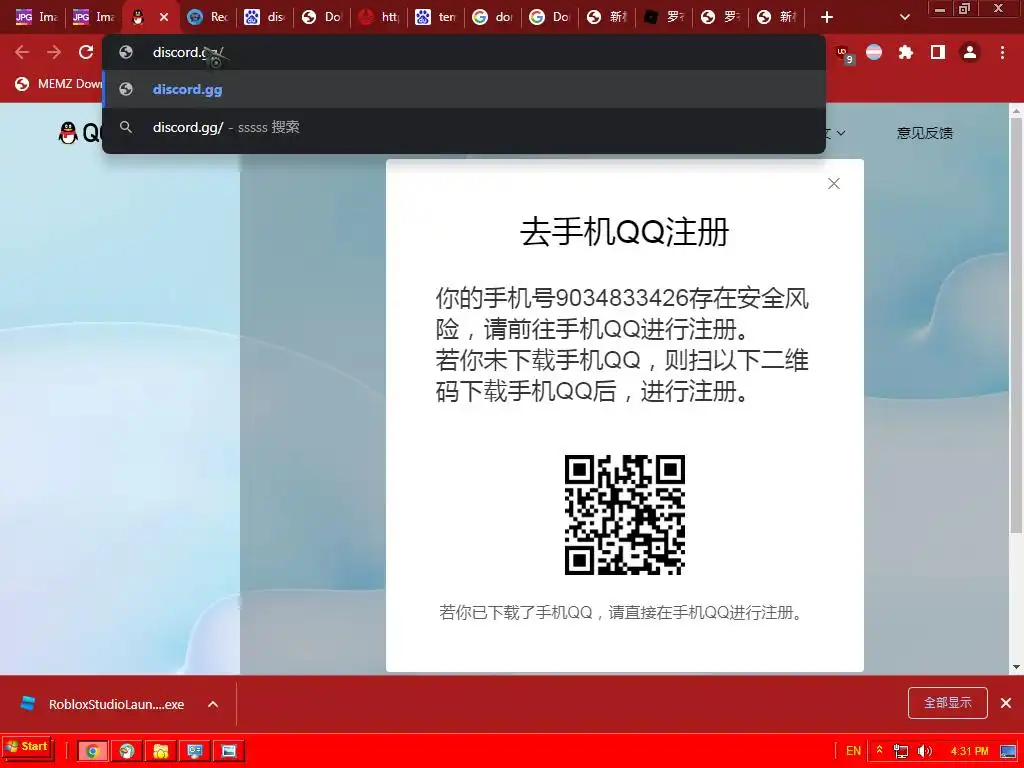Image resolution: width=1024 pixels, height=768 pixels.
Task: Switch to the Baidu 'ten' tab
Action: tap(436, 17)
